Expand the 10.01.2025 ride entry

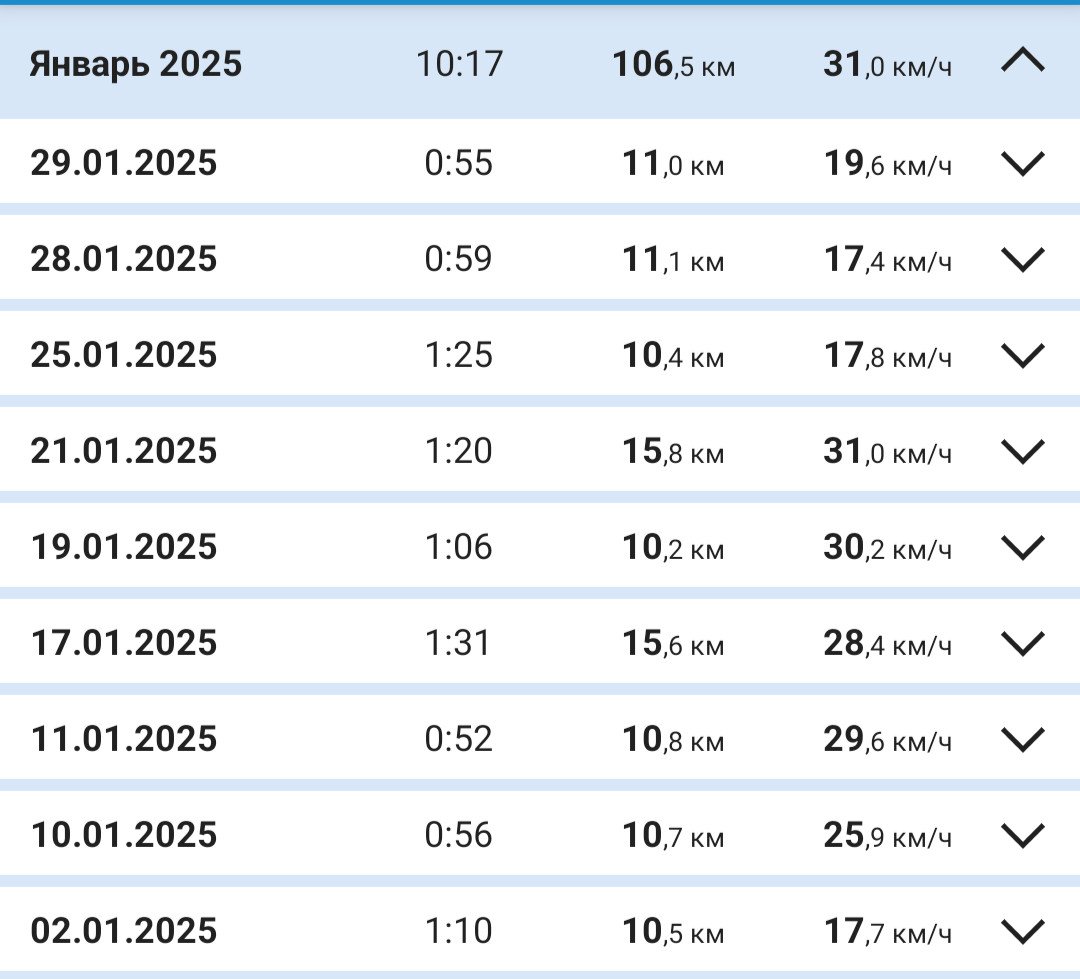click(1023, 835)
